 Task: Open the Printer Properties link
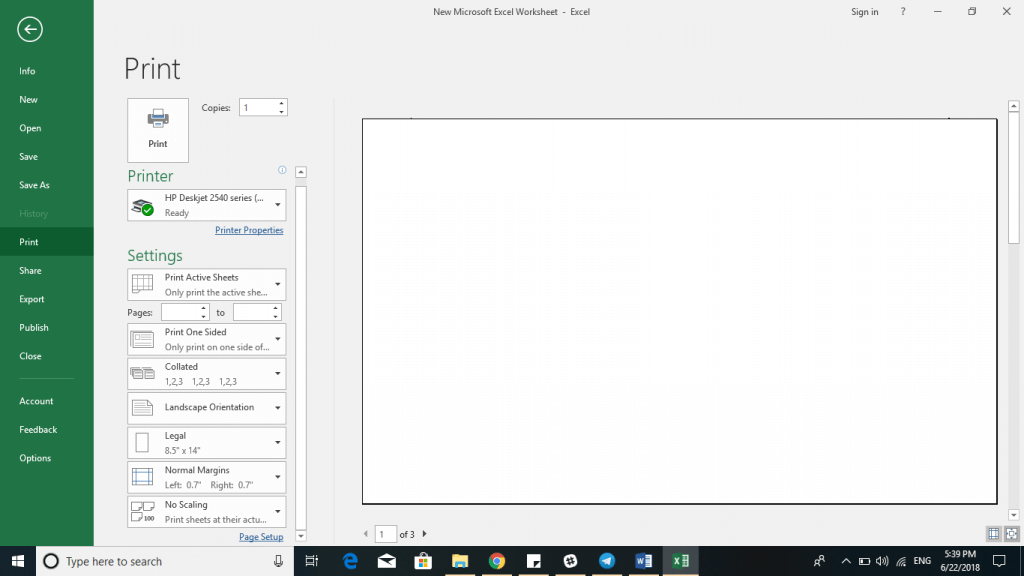(x=249, y=230)
